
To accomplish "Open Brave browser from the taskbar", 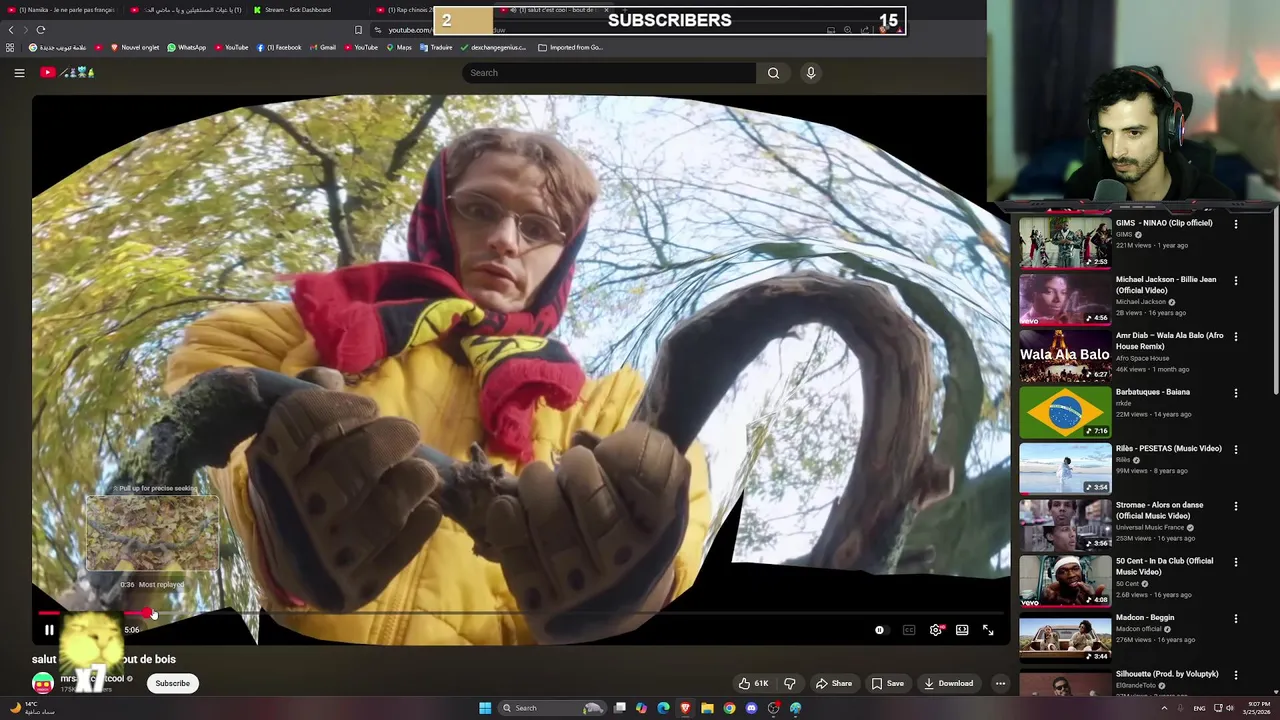I will point(685,708).
